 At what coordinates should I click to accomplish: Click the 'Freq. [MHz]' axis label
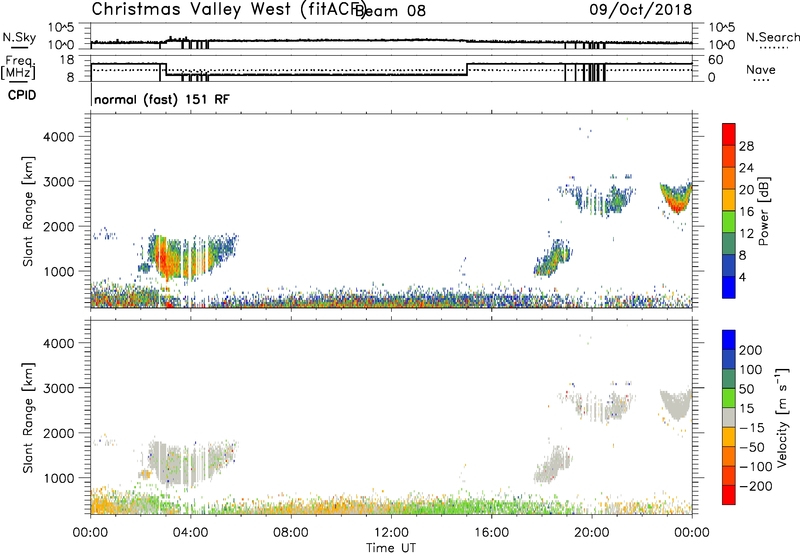[18, 68]
